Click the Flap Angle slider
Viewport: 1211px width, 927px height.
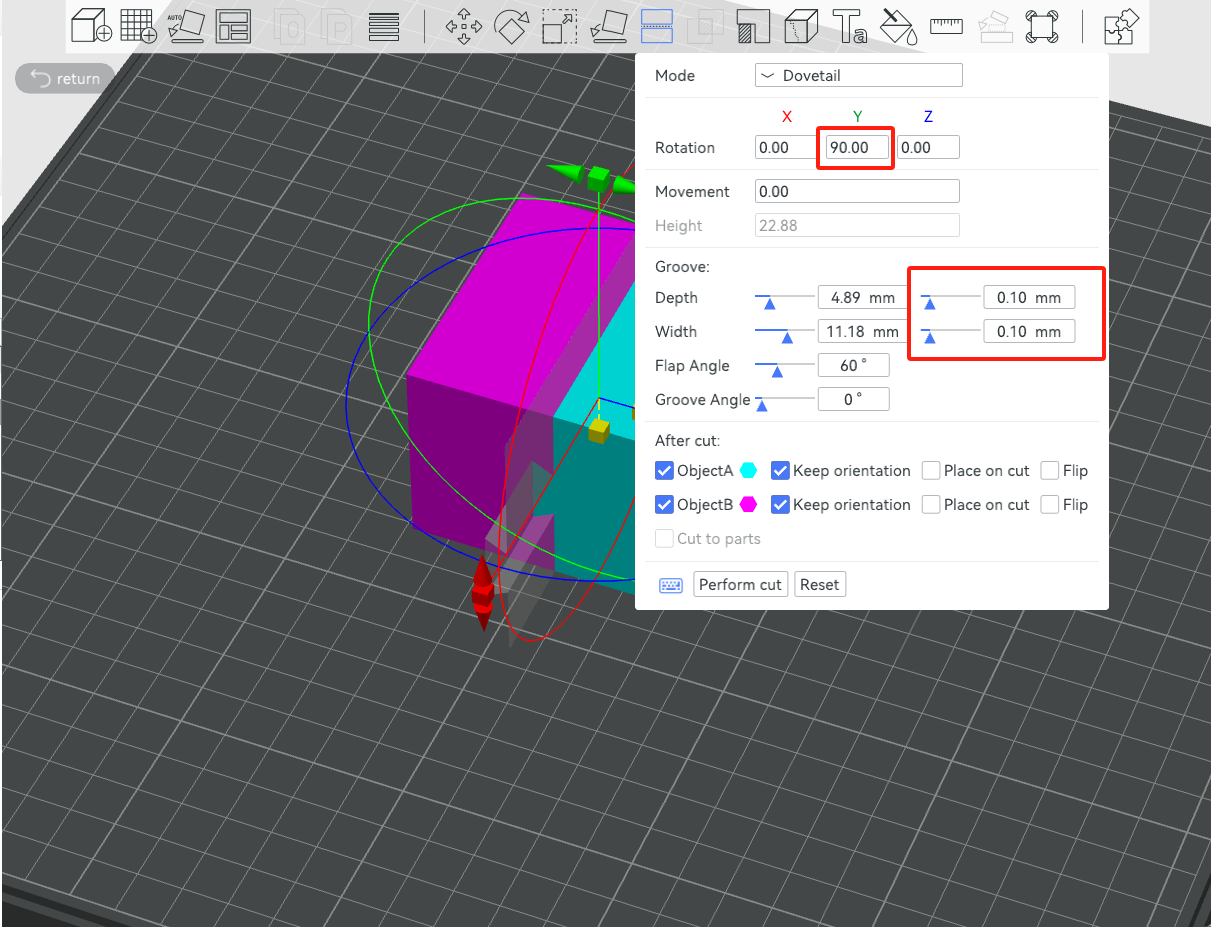coord(784,366)
